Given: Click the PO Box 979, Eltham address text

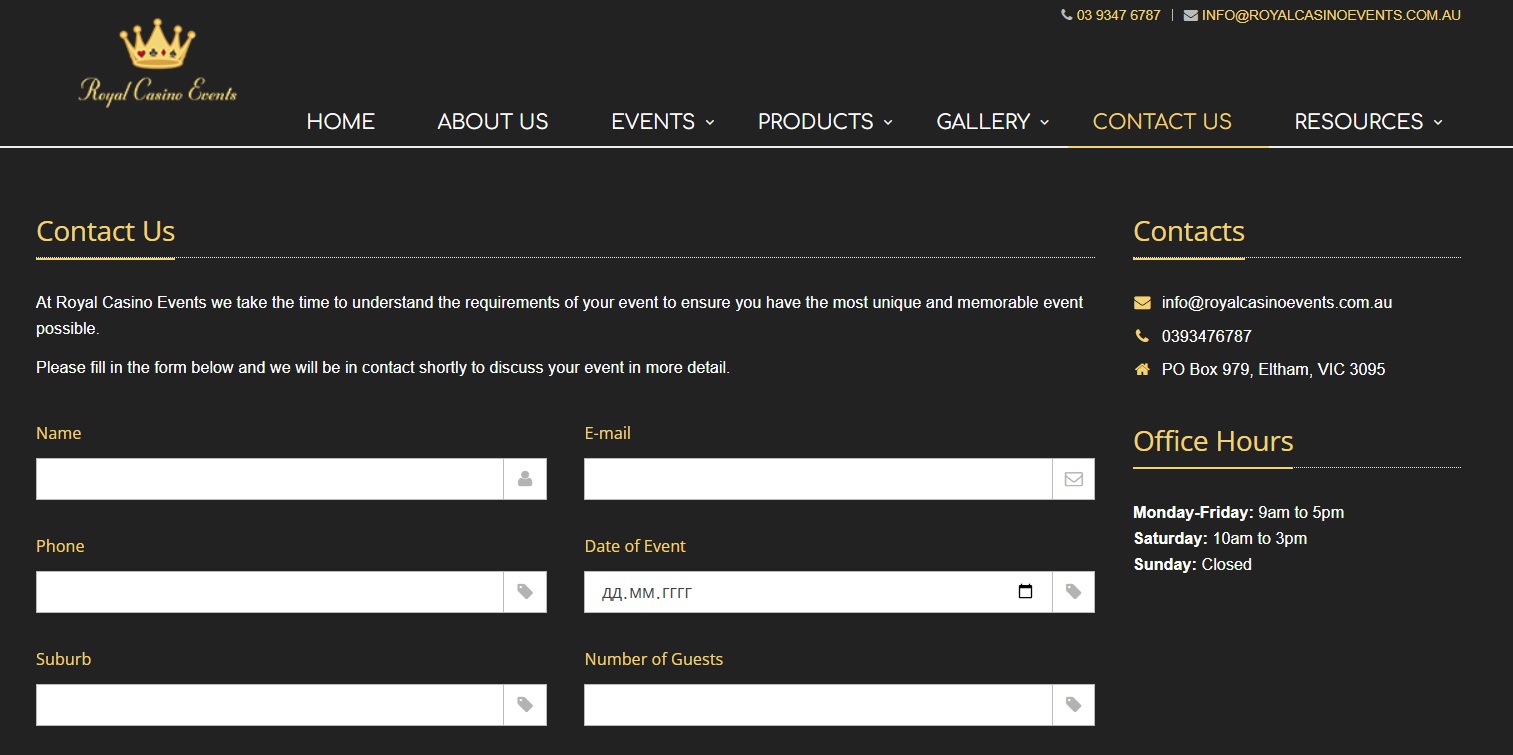Looking at the screenshot, I should 1274,369.
